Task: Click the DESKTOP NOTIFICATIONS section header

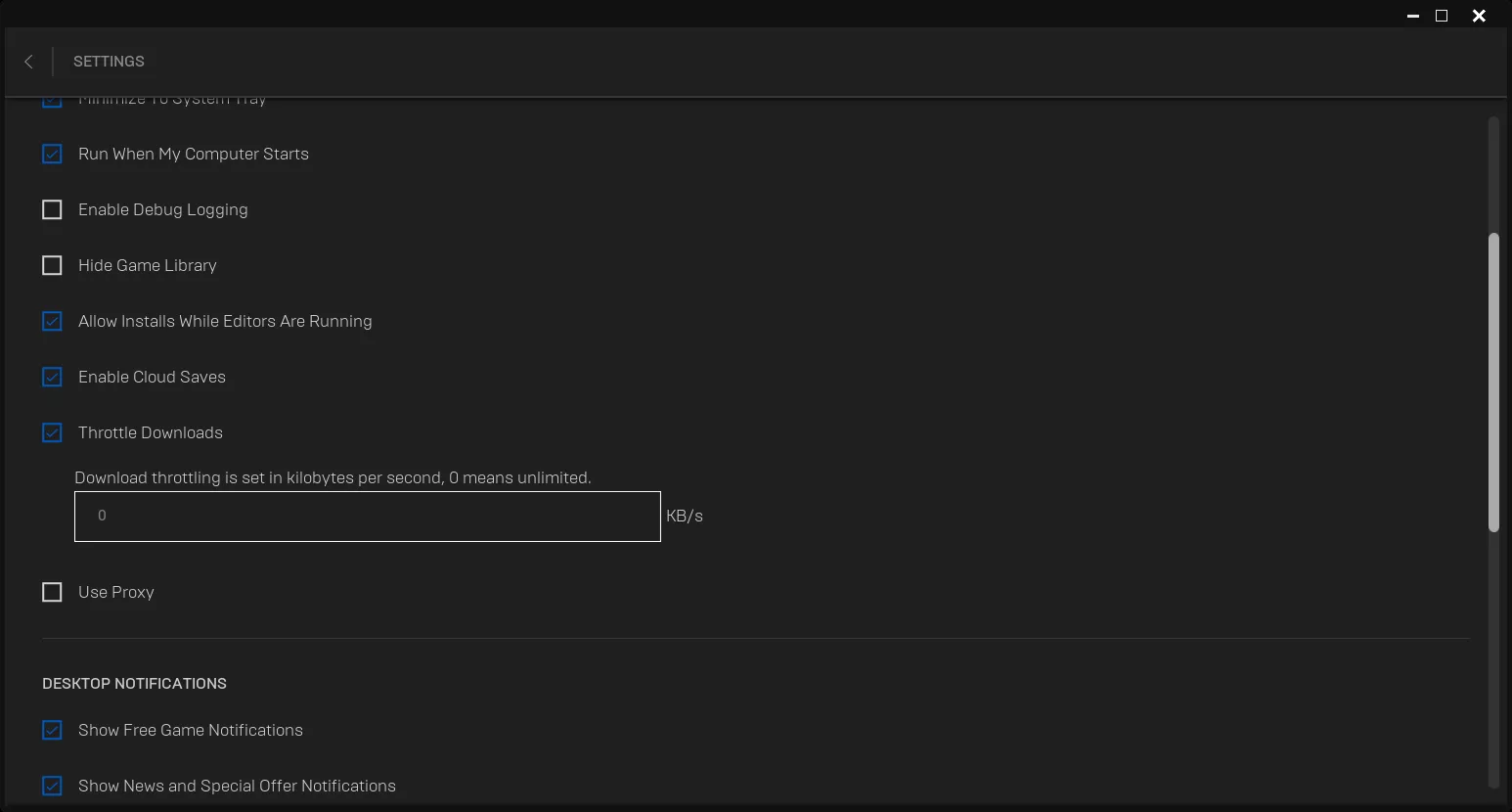Action: 134,683
